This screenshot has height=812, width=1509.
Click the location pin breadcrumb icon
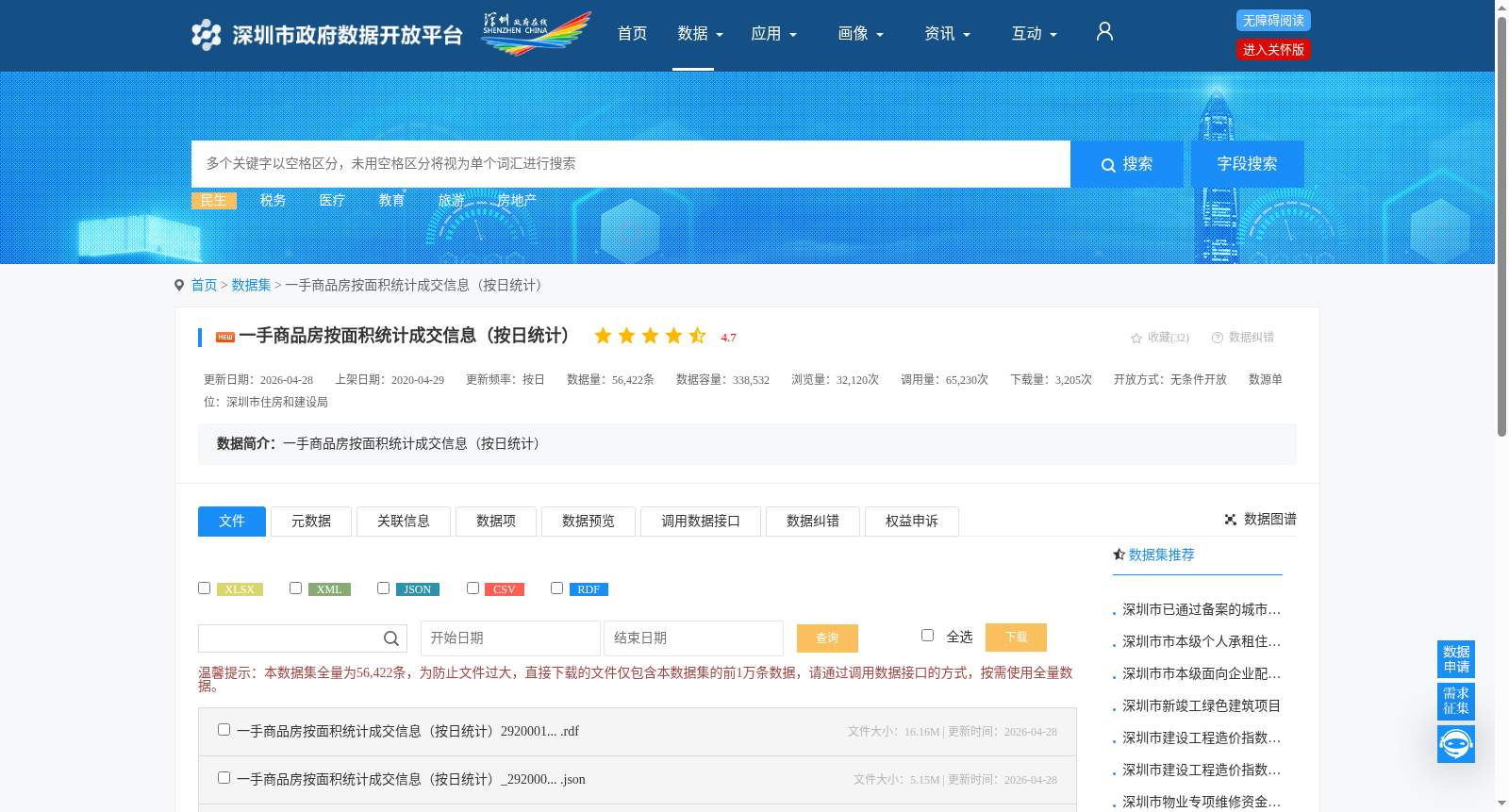click(x=179, y=285)
